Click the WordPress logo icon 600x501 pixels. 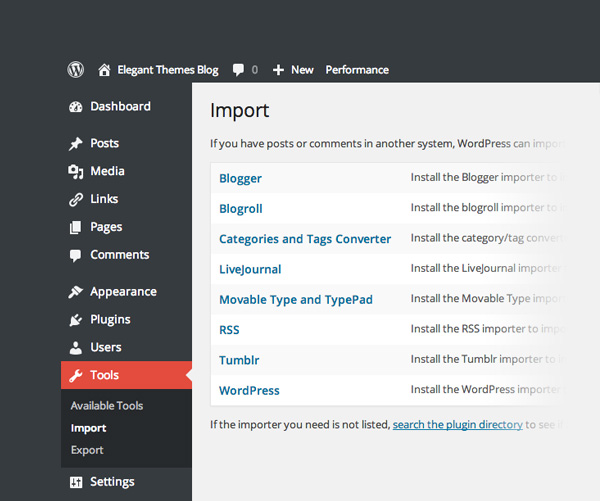[76, 70]
